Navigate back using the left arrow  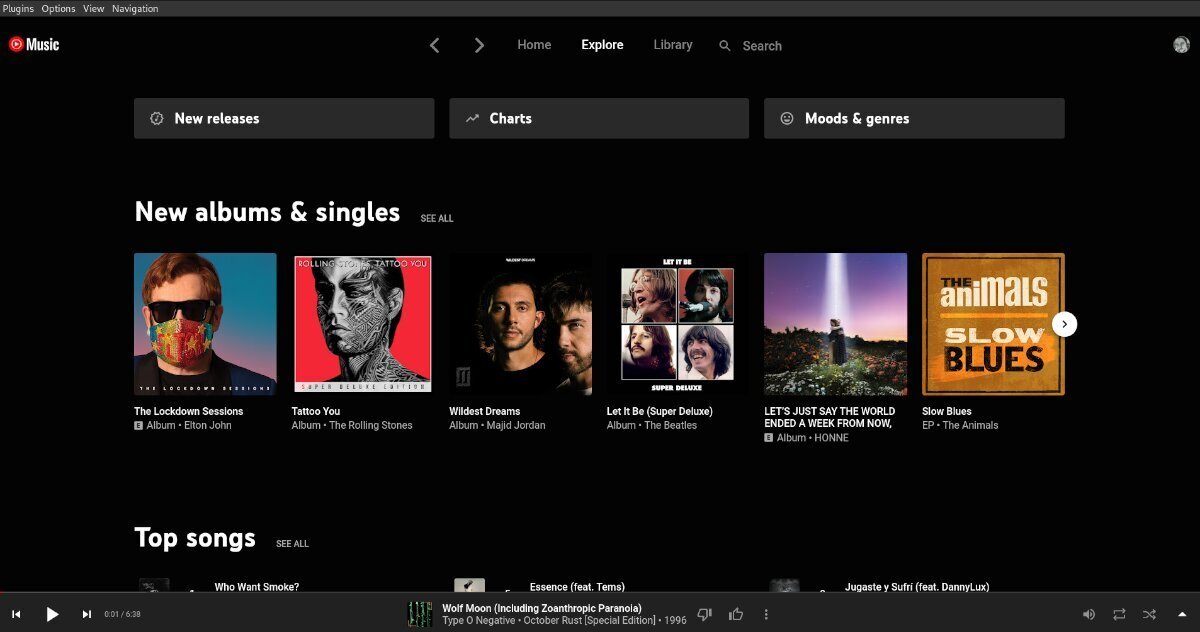(434, 45)
